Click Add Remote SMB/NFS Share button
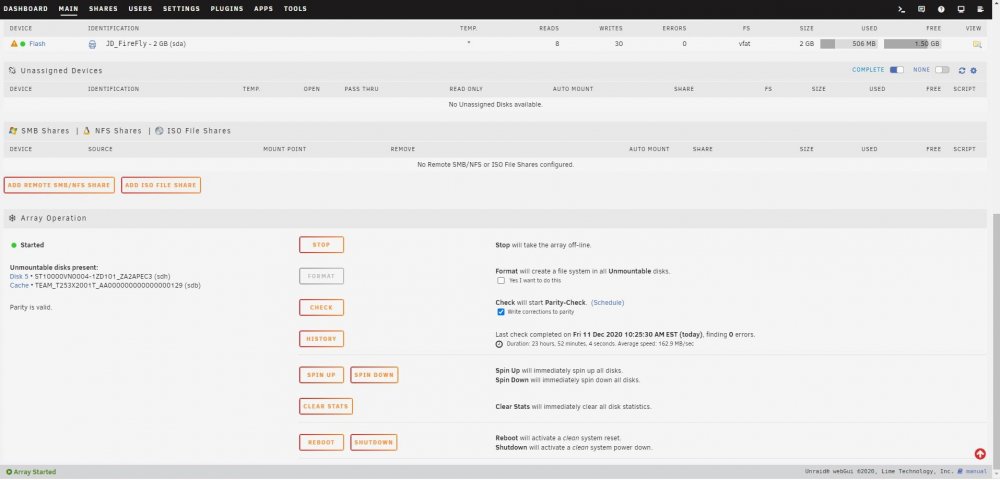 pos(59,185)
